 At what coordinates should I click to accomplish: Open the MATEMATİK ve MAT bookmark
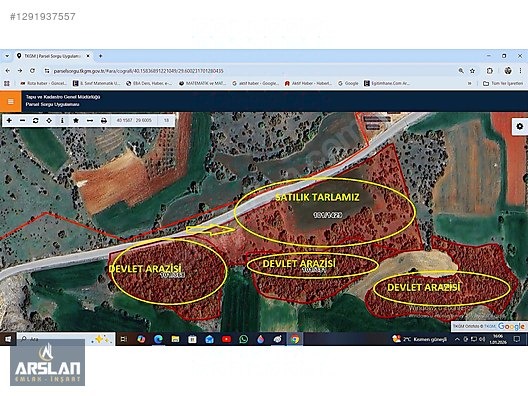coord(203,83)
